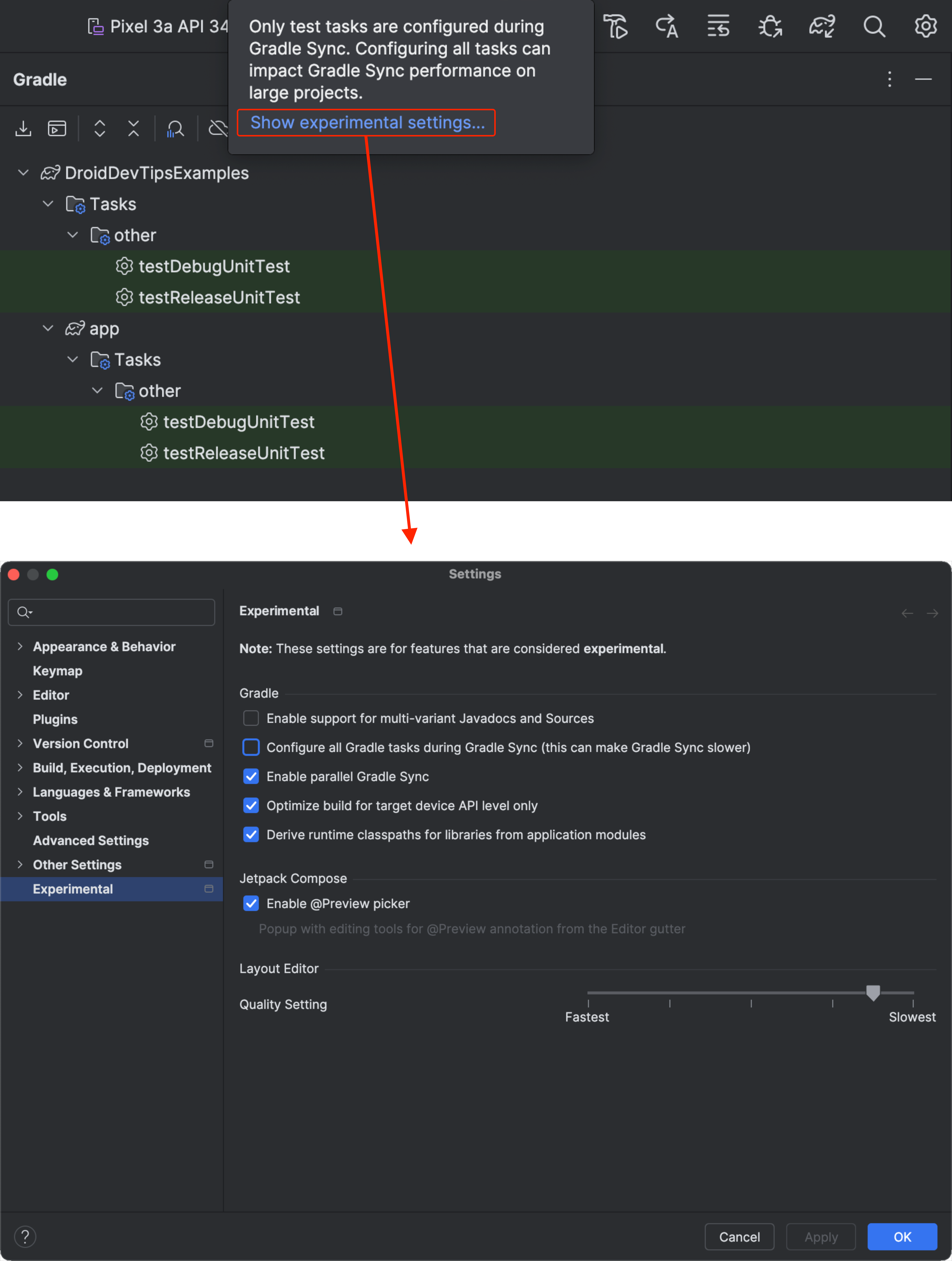Check Configure all Gradle tasks during Gradle Sync
Image resolution: width=952 pixels, height=1261 pixels.
coord(251,747)
